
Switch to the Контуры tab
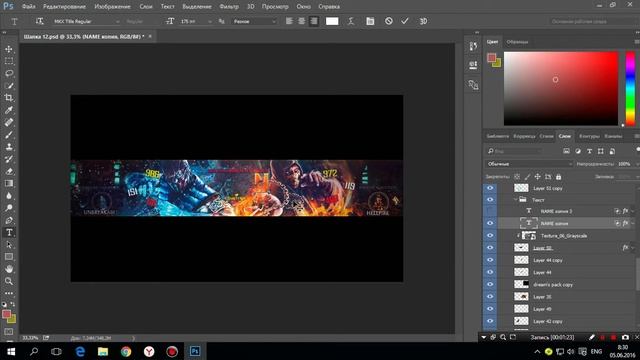tap(589, 136)
